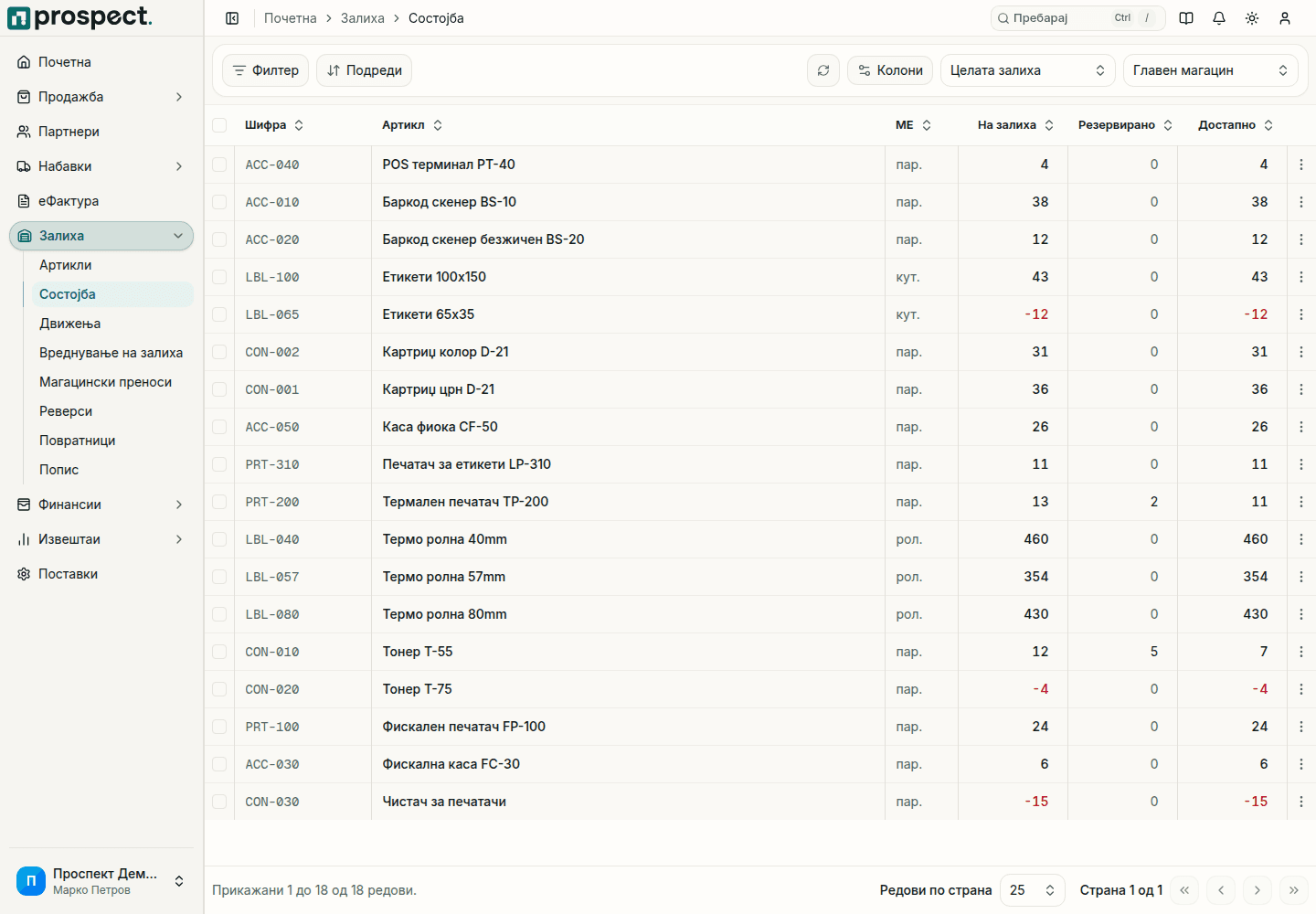Viewport: 1316px width, 914px height.
Task: Open row actions for Тонер T-75
Action: (1301, 689)
